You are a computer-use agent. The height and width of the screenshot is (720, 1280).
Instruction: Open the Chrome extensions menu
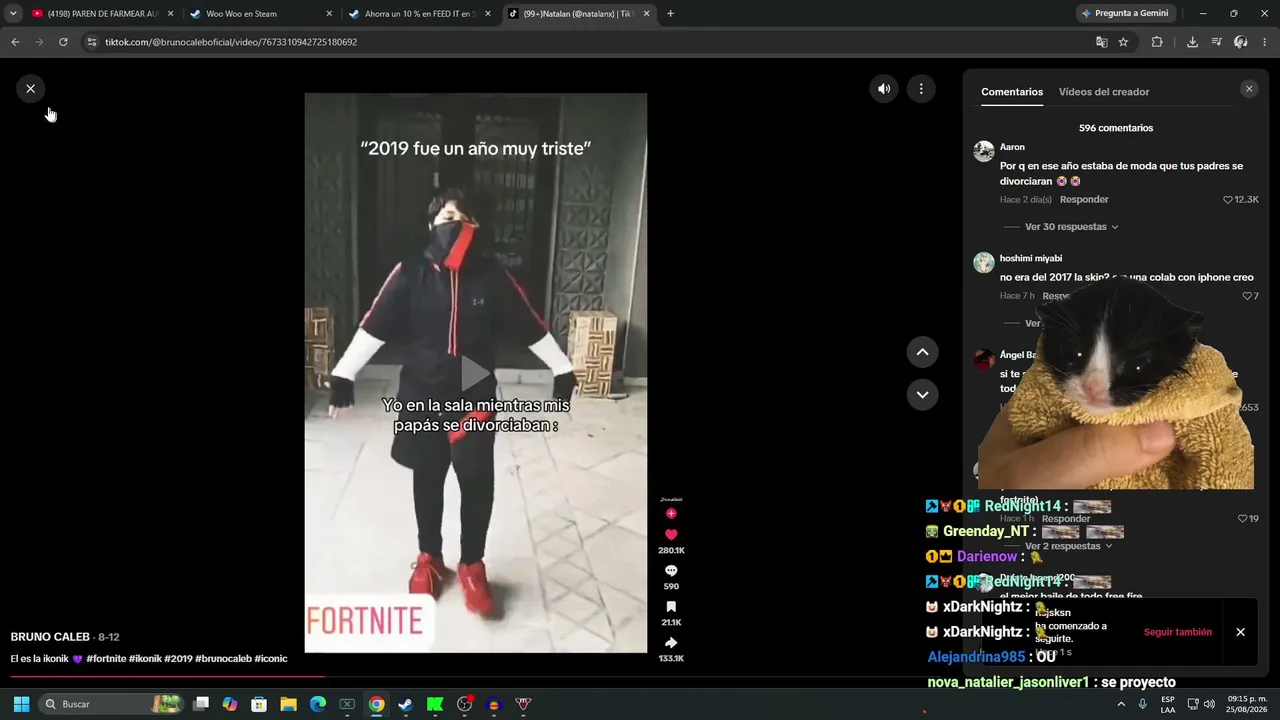[1157, 42]
